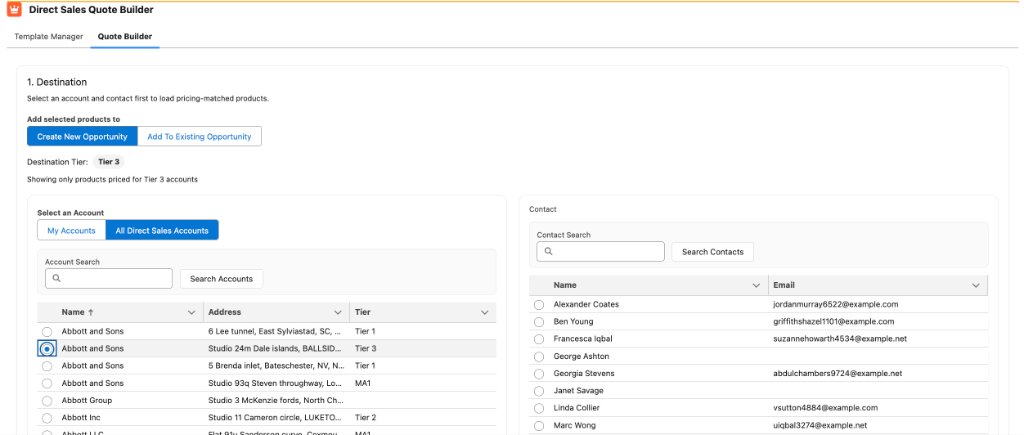Select contact George Ashton radio
The height and width of the screenshot is (435, 1024).
pyautogui.click(x=539, y=357)
